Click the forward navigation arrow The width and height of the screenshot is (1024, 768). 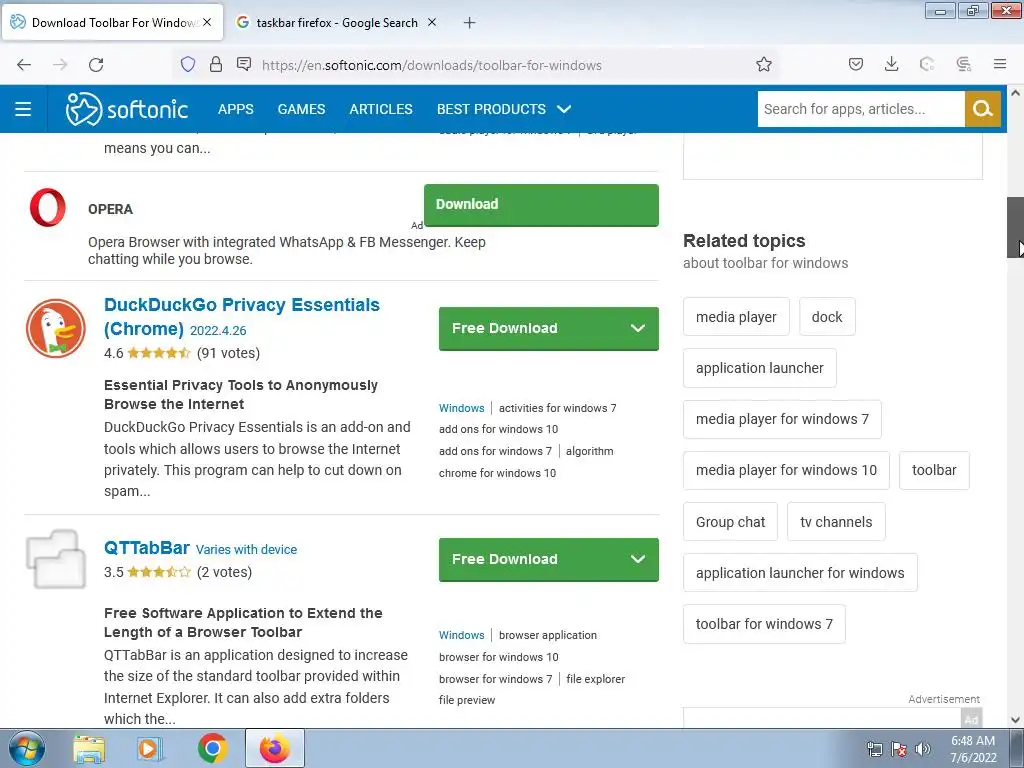[x=60, y=65]
